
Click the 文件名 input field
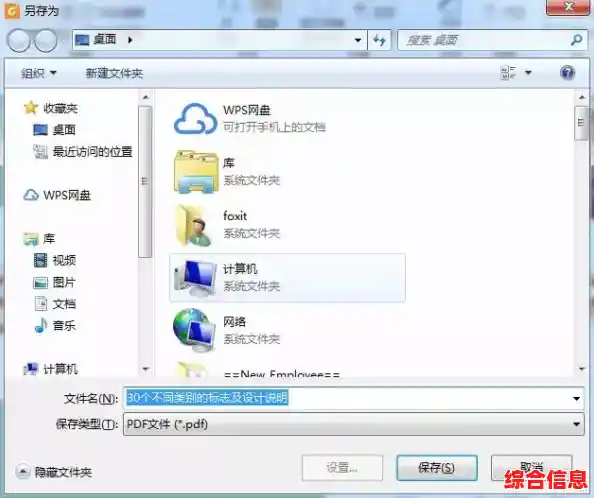click(x=354, y=398)
